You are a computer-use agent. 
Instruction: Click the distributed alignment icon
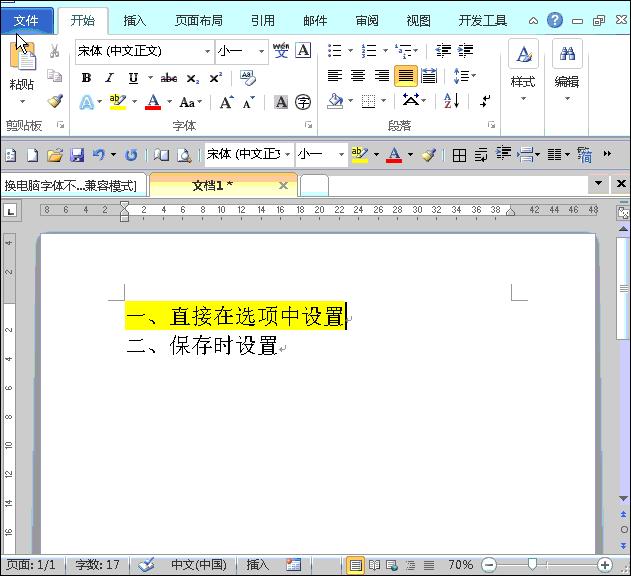pyautogui.click(x=429, y=76)
